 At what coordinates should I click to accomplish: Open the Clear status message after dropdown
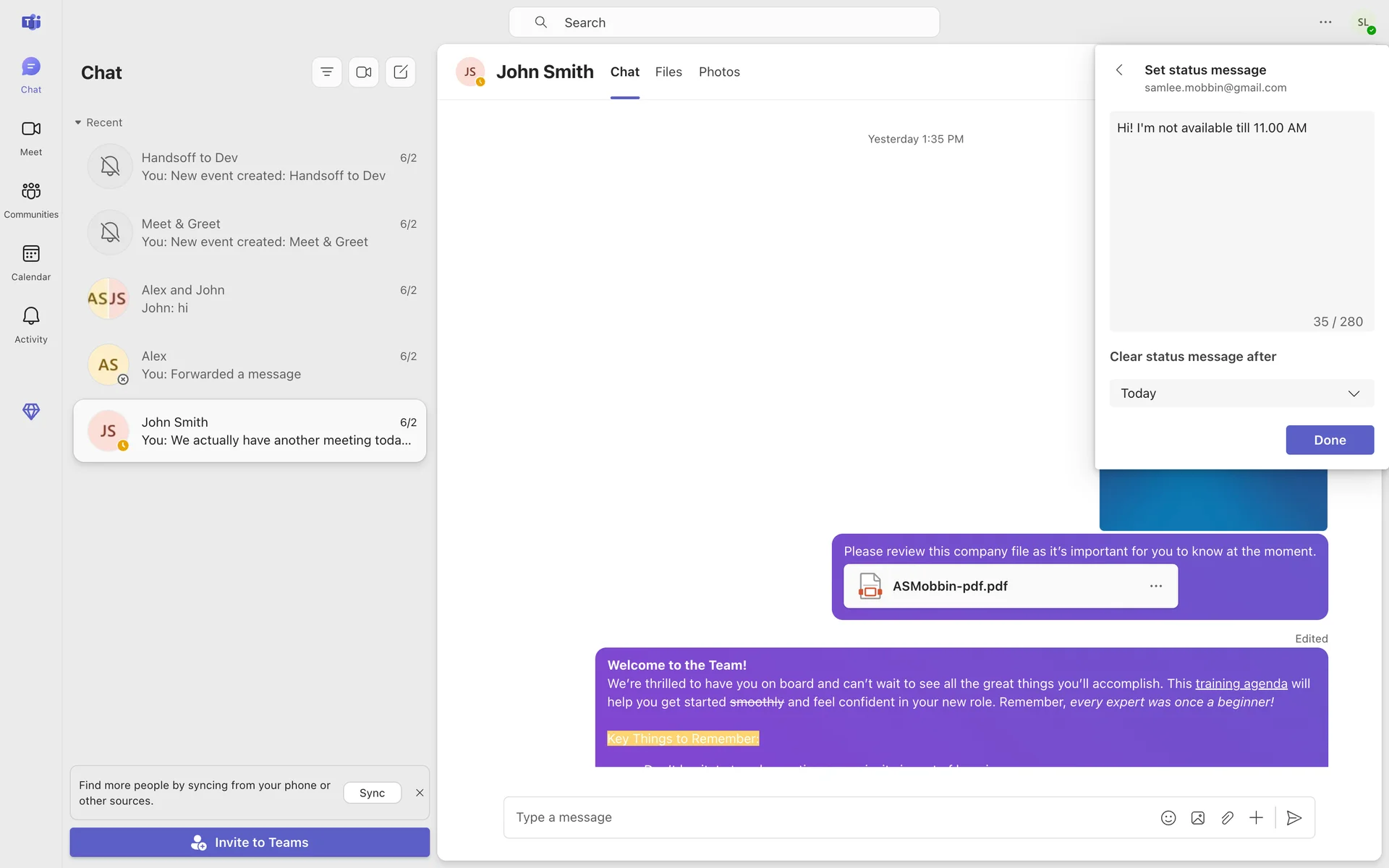(x=1241, y=393)
